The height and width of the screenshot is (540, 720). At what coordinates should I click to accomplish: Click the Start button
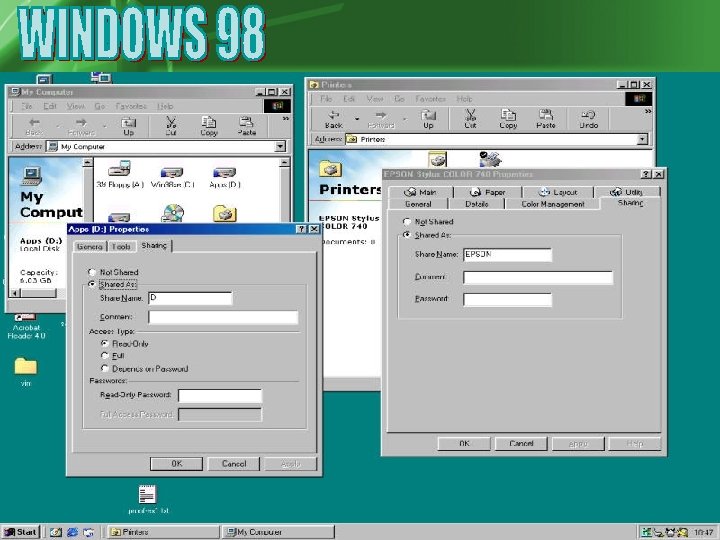20,532
